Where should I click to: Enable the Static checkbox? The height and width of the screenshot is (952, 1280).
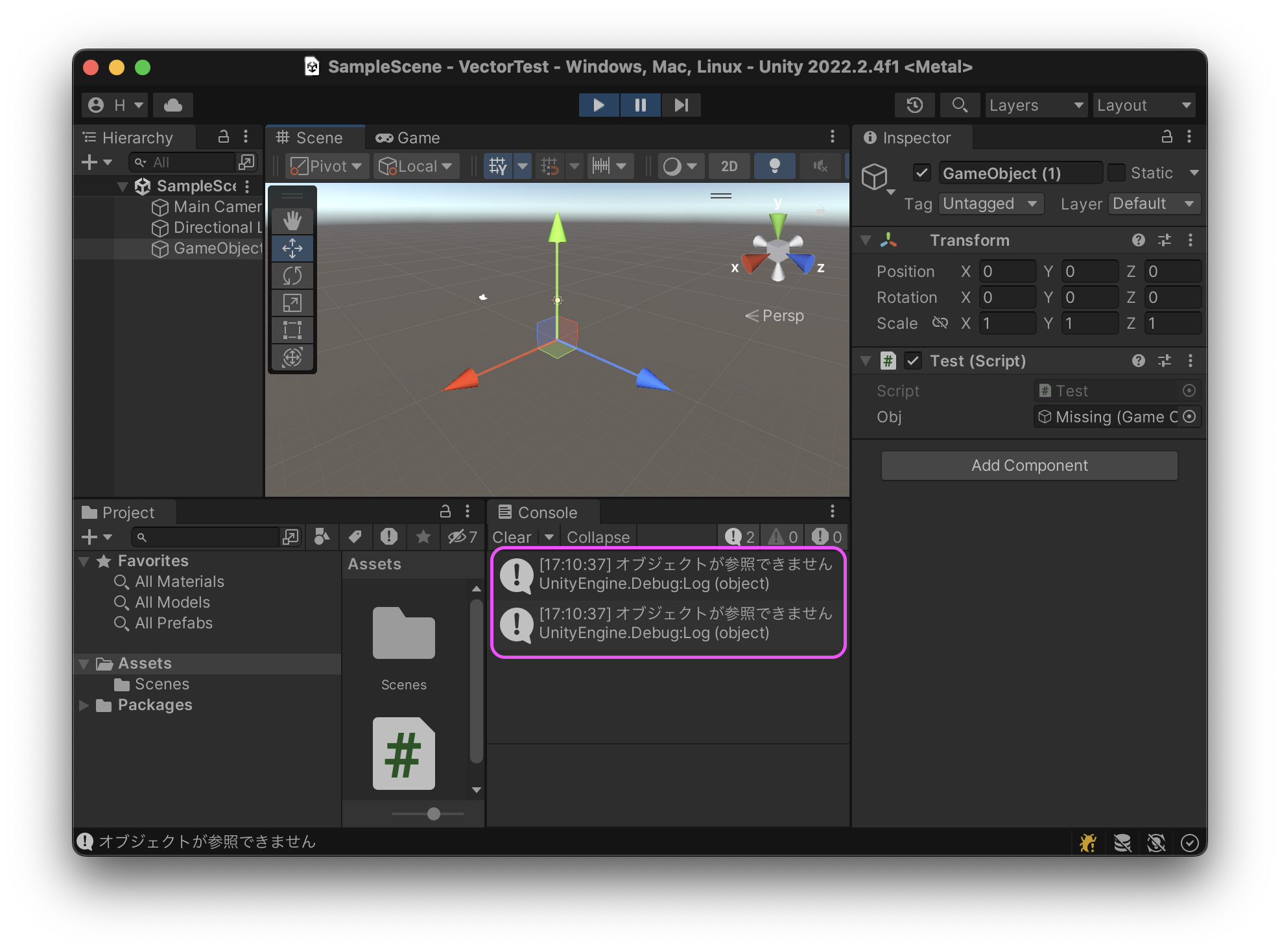click(1117, 173)
